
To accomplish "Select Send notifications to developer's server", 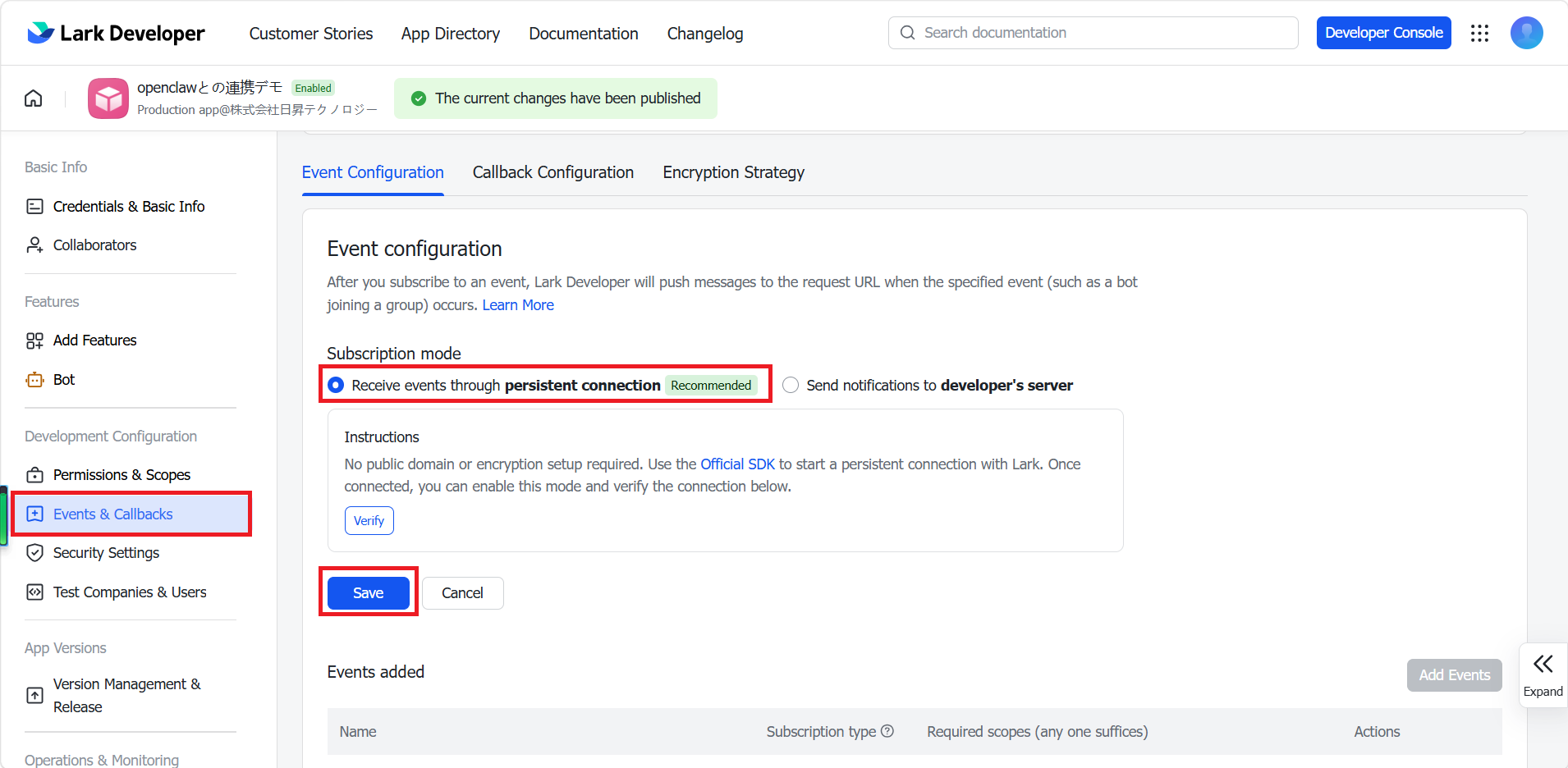I will 791,385.
